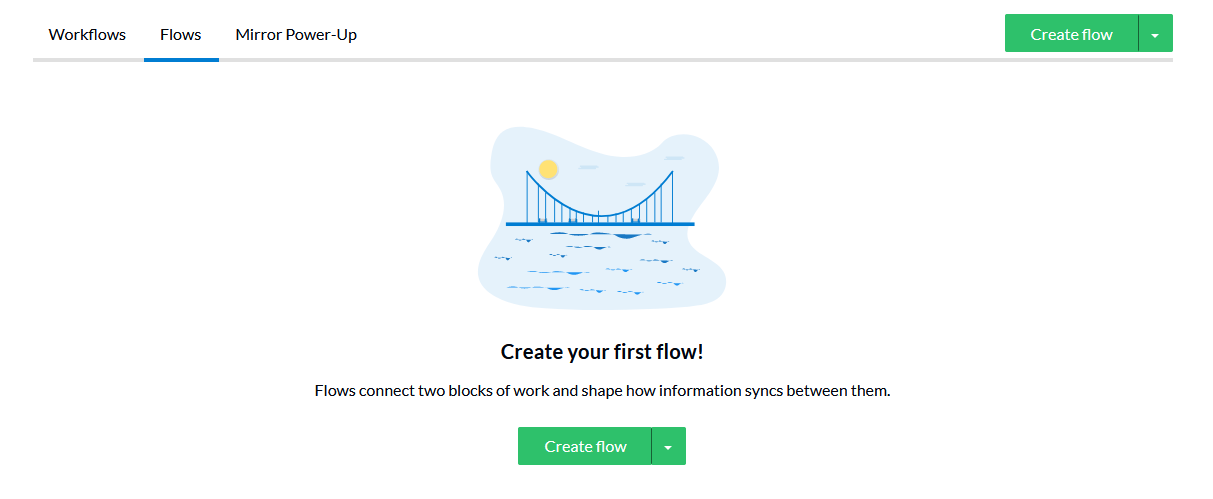This screenshot has height=499, width=1213.
Task: Click the Flows description sentence
Action: pos(602,390)
